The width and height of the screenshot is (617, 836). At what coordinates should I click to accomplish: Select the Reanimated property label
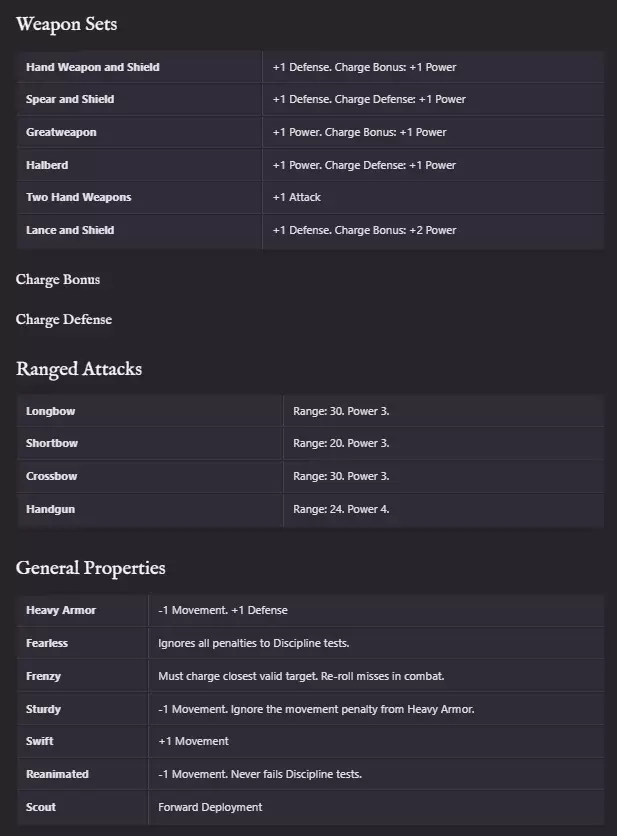click(57, 774)
